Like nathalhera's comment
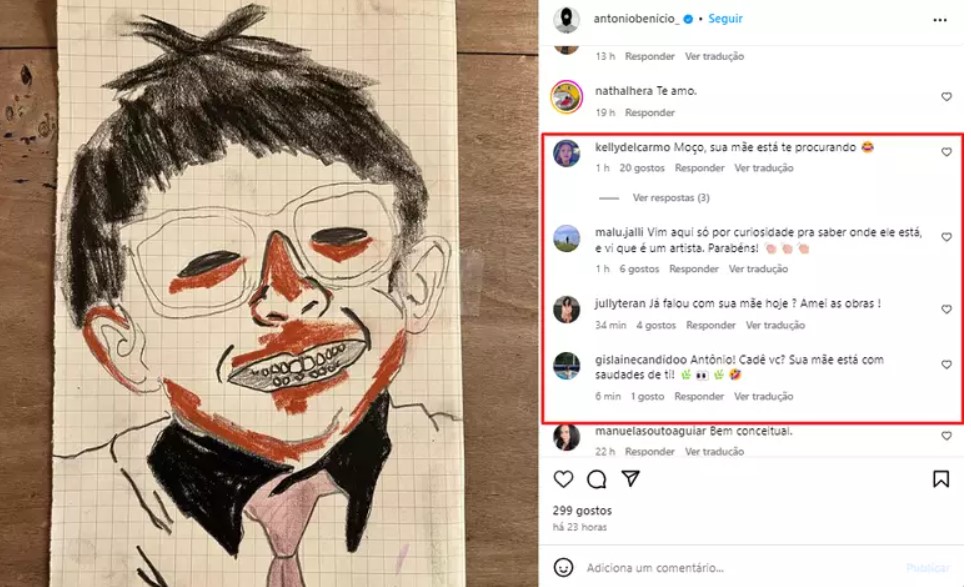The width and height of the screenshot is (971, 587). pyautogui.click(x=946, y=97)
